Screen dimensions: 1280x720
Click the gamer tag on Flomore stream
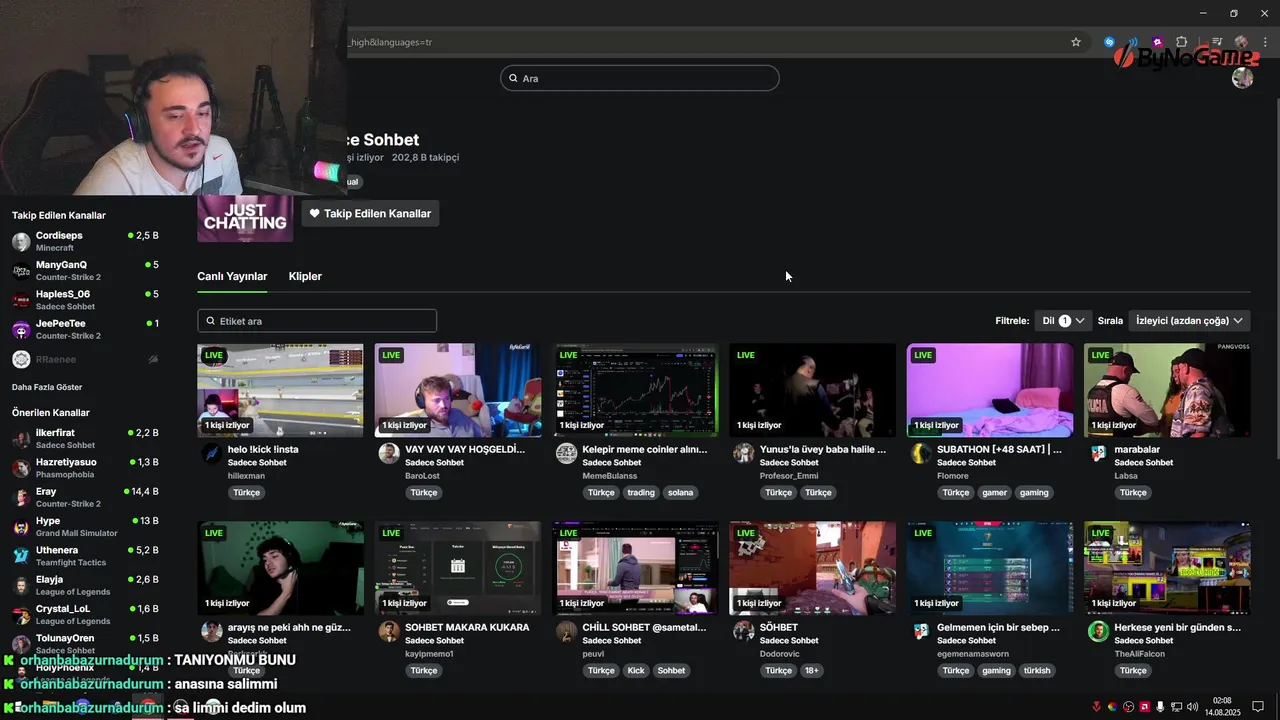click(x=994, y=492)
